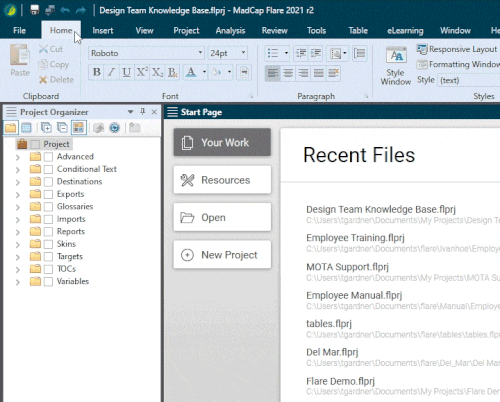Switch to the View ribbon tab
This screenshot has width=500, height=402.
point(144,31)
